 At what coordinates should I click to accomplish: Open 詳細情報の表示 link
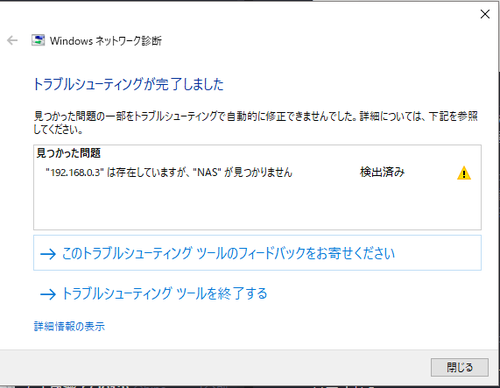click(x=69, y=326)
